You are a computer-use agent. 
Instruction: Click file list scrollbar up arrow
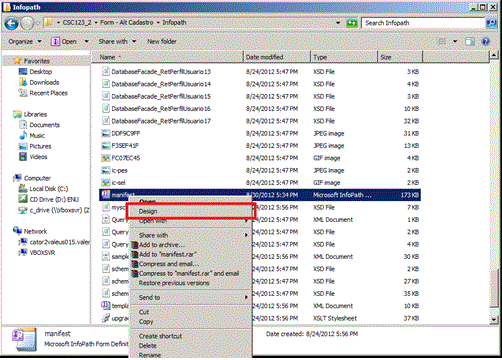494,55
